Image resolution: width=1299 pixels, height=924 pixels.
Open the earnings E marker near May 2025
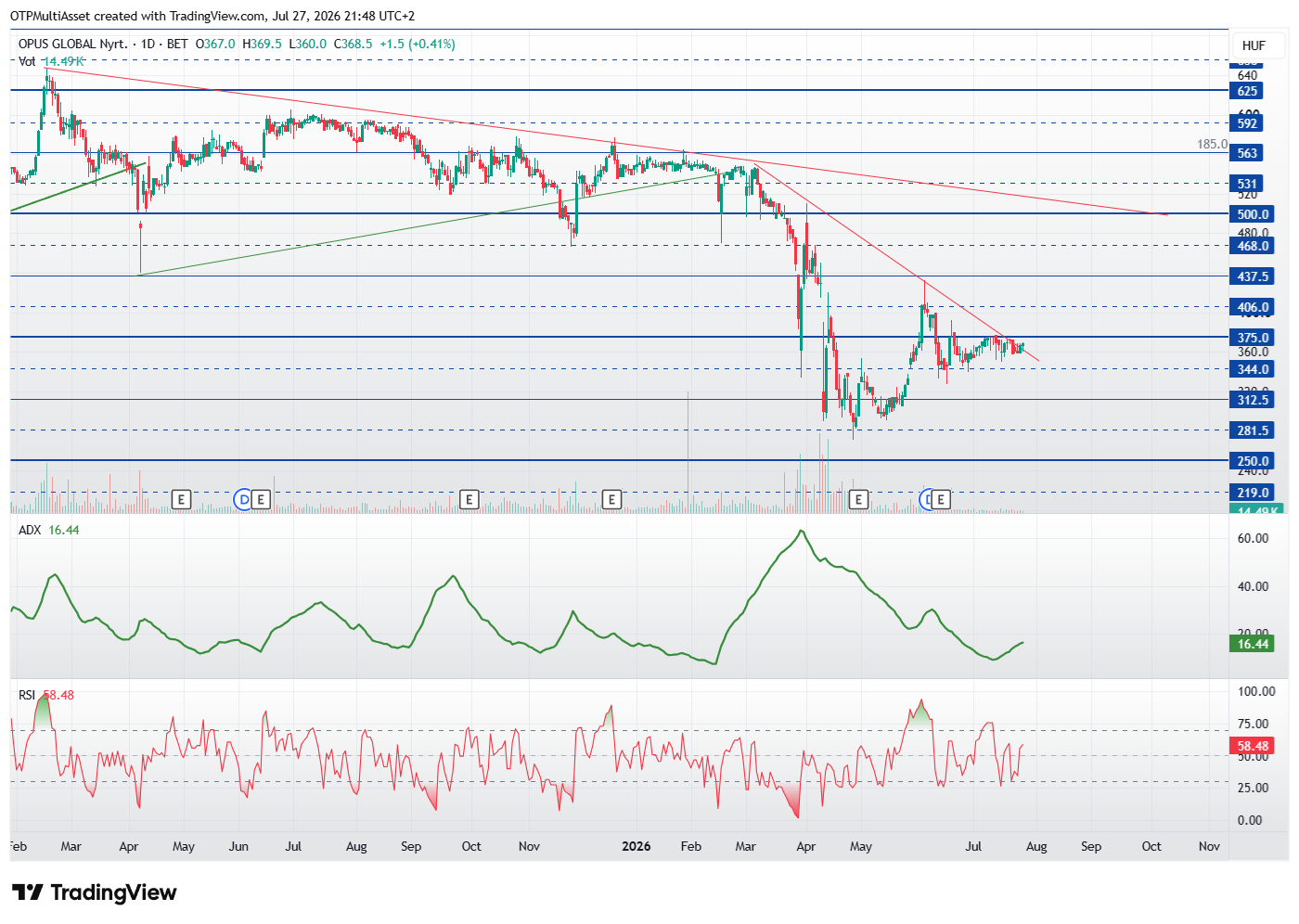(181, 500)
